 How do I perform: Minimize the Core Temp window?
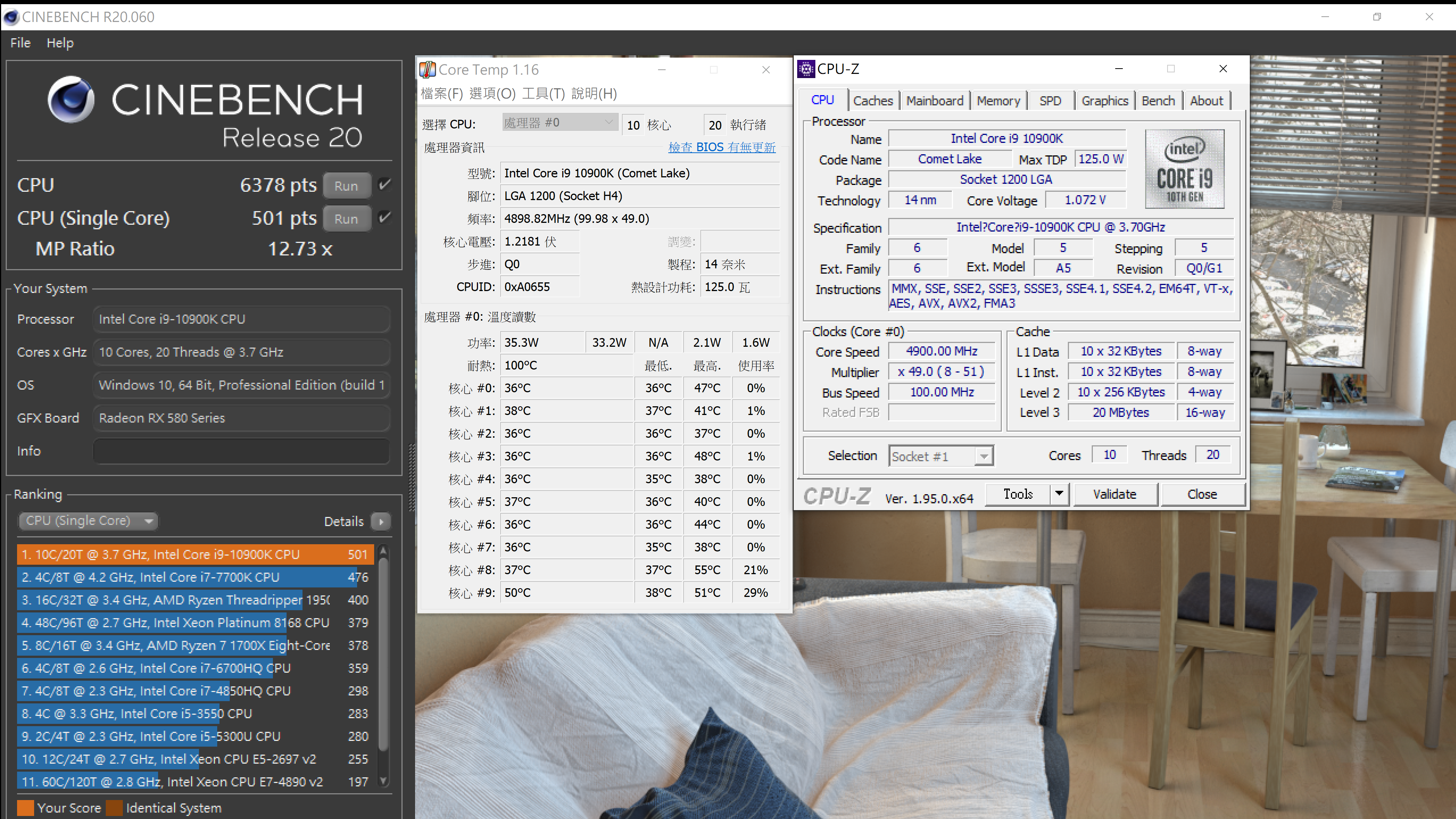pyautogui.click(x=662, y=69)
